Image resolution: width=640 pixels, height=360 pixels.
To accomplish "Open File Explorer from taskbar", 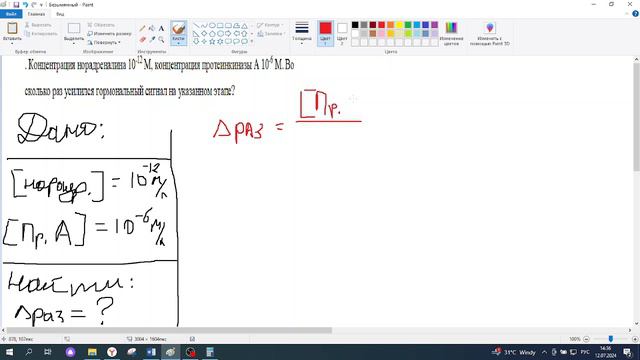I will 92,352.
